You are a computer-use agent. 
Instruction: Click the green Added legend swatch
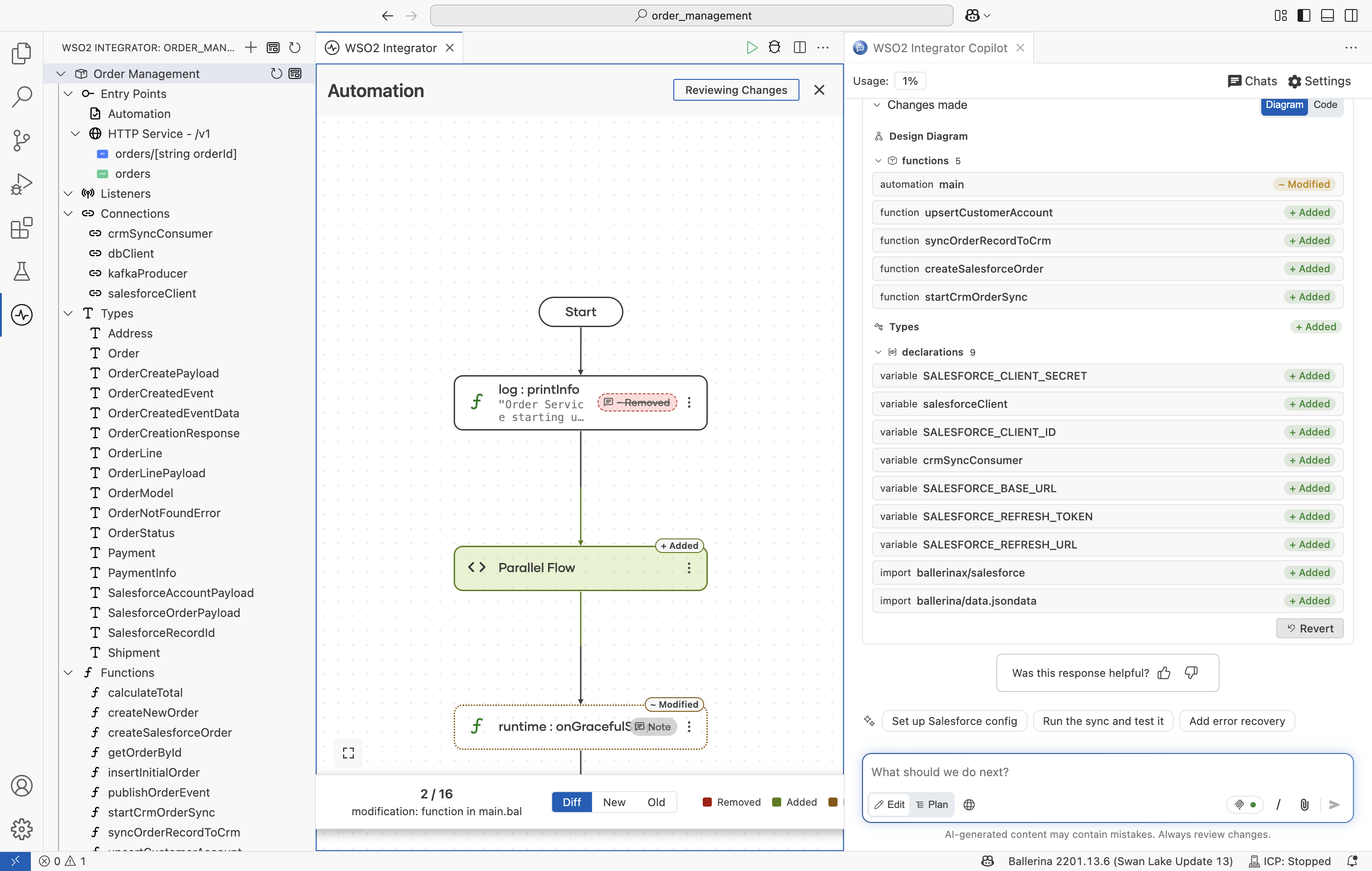(776, 802)
